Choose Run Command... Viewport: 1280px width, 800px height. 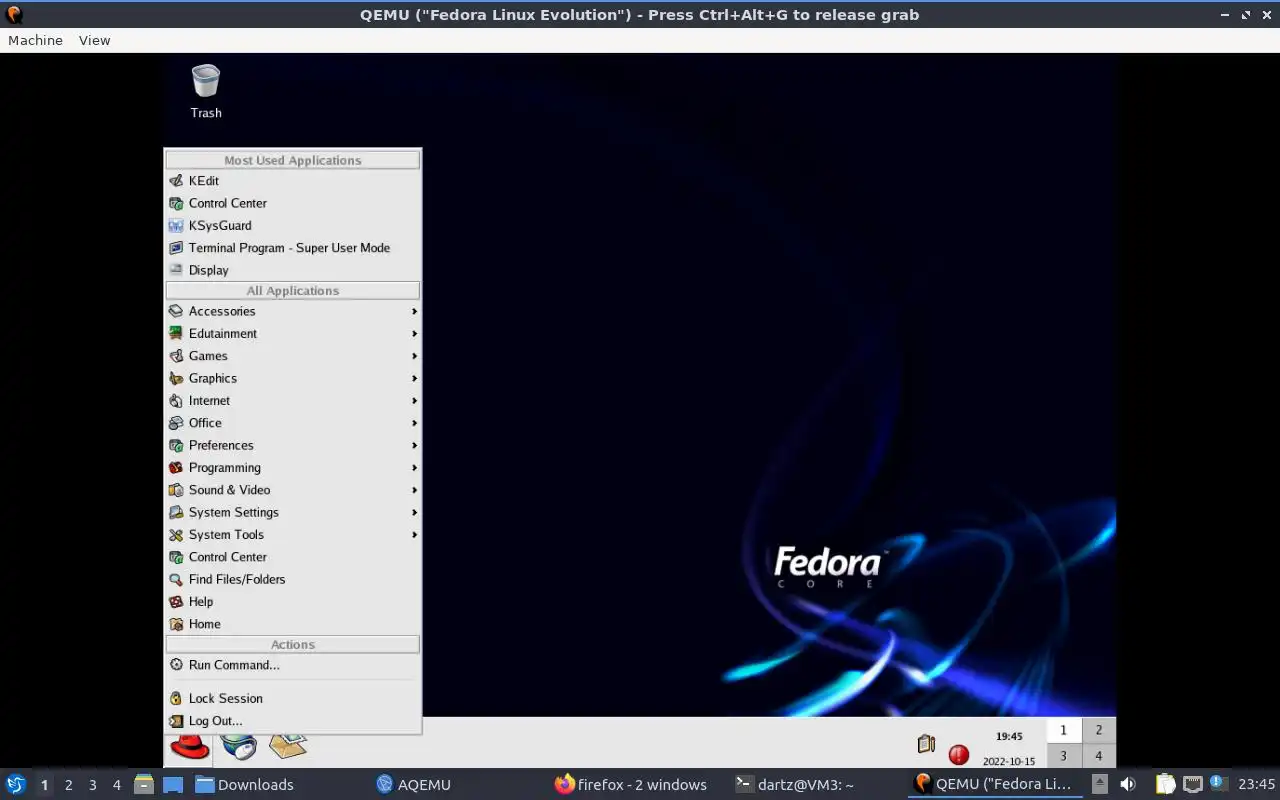(292, 665)
